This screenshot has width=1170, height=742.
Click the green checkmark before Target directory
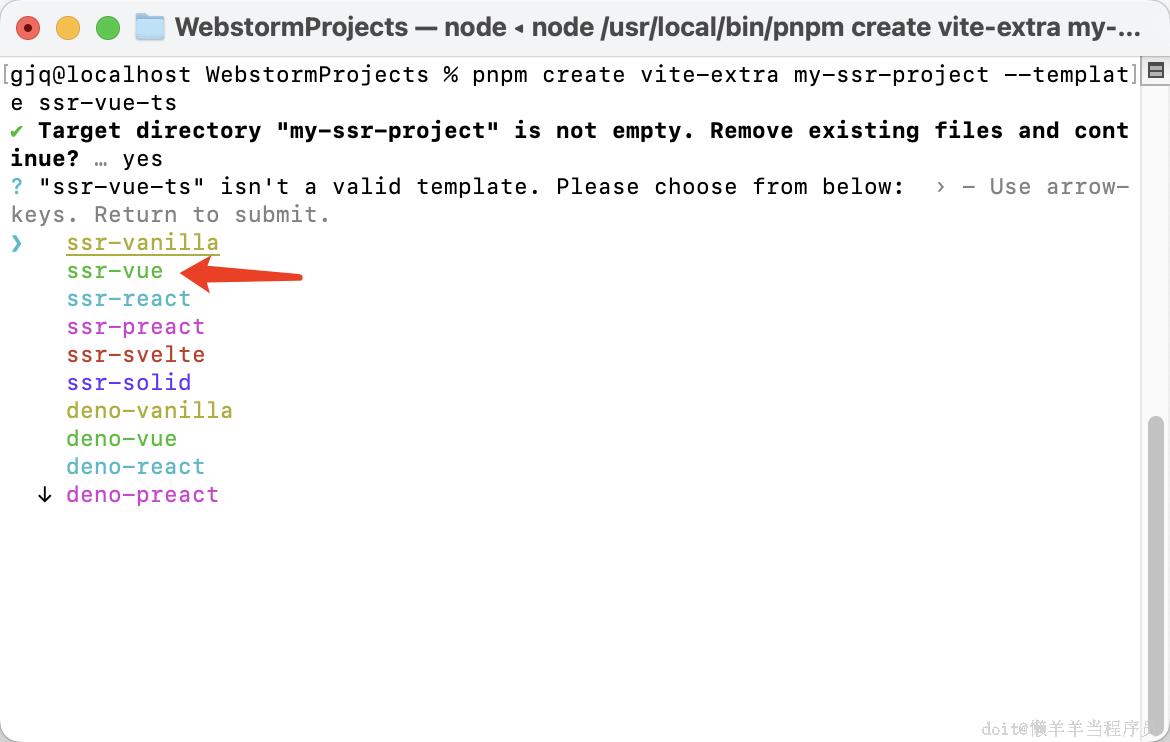16,131
